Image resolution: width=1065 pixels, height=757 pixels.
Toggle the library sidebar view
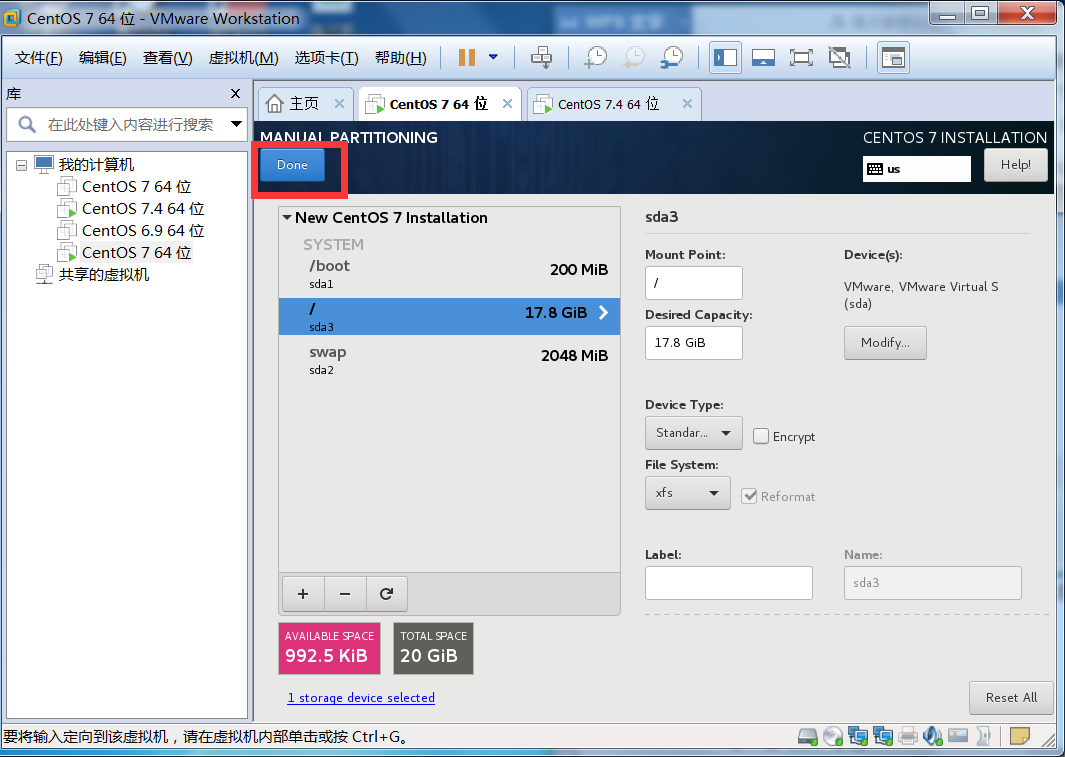click(725, 58)
